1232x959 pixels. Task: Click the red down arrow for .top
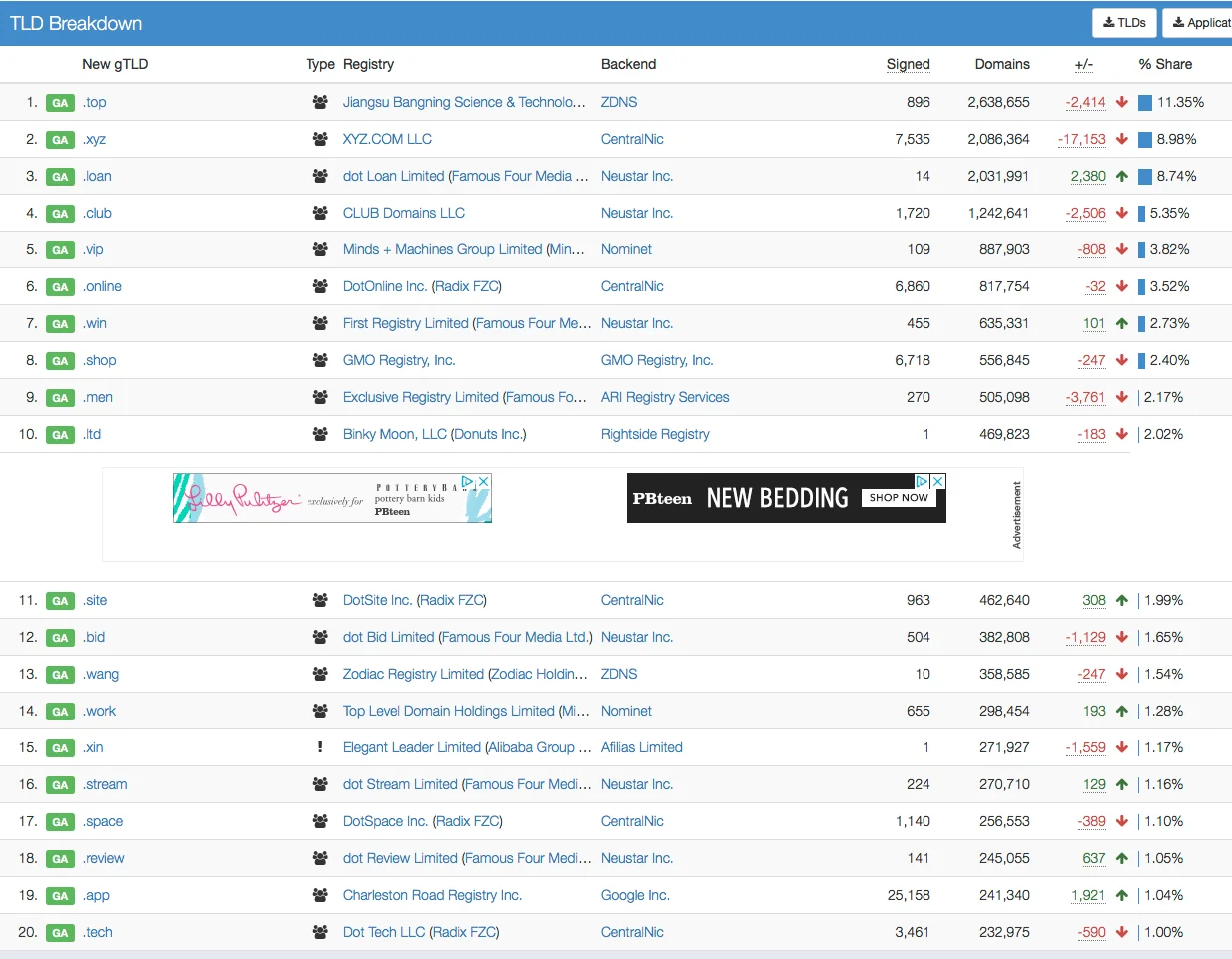click(1122, 102)
